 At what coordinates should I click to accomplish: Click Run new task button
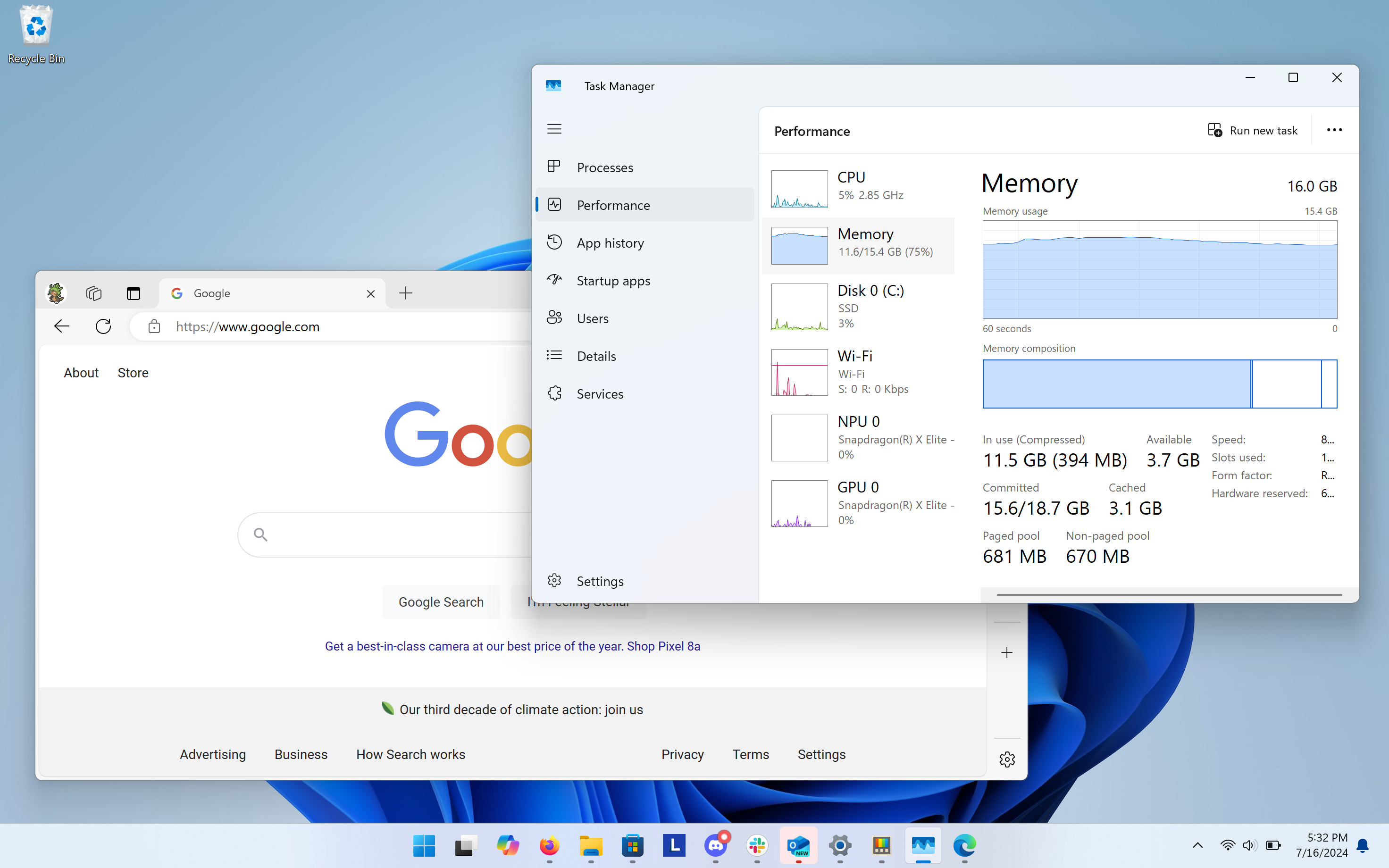coord(1252,130)
